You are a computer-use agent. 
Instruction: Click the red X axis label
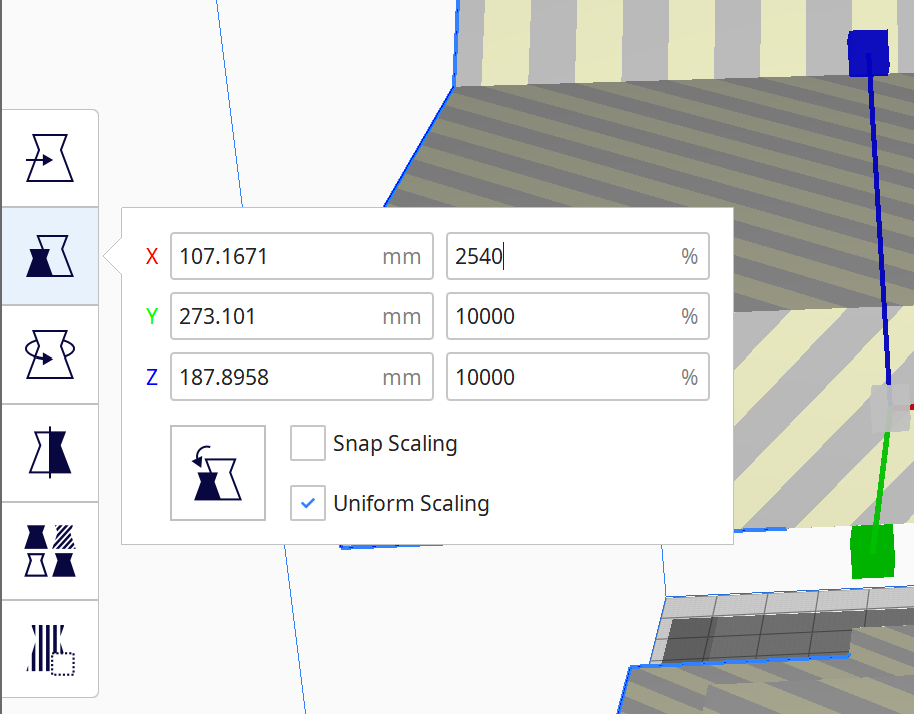pos(152,256)
